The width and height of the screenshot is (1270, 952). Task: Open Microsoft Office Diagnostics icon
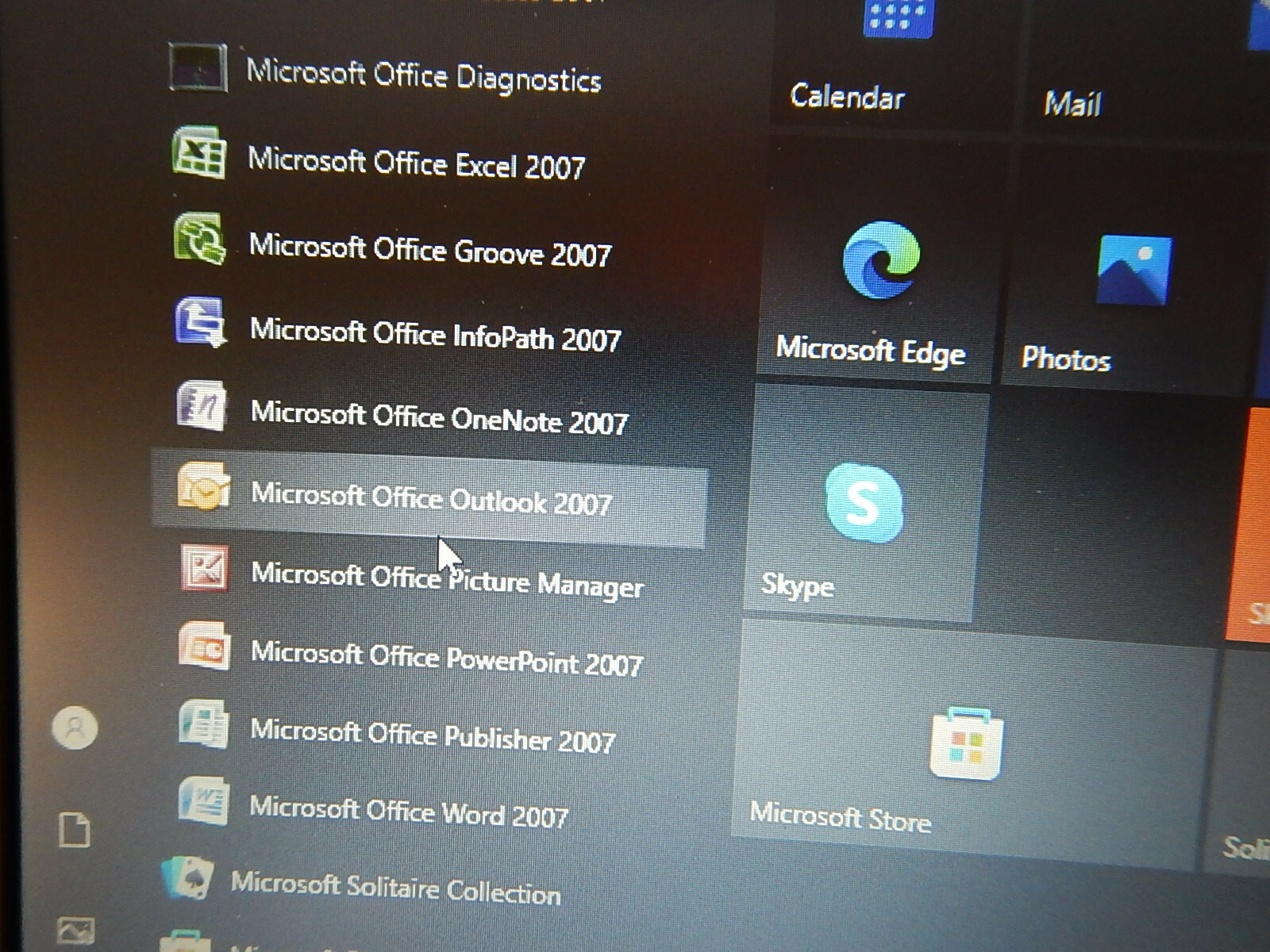pos(198,67)
